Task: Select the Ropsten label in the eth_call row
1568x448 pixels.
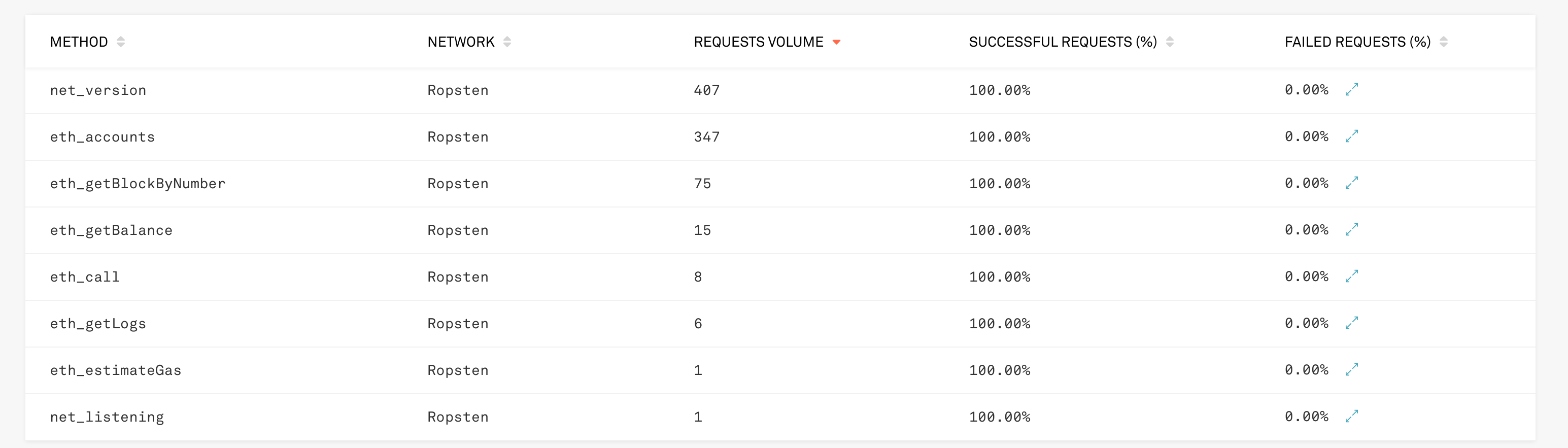Action: (458, 277)
